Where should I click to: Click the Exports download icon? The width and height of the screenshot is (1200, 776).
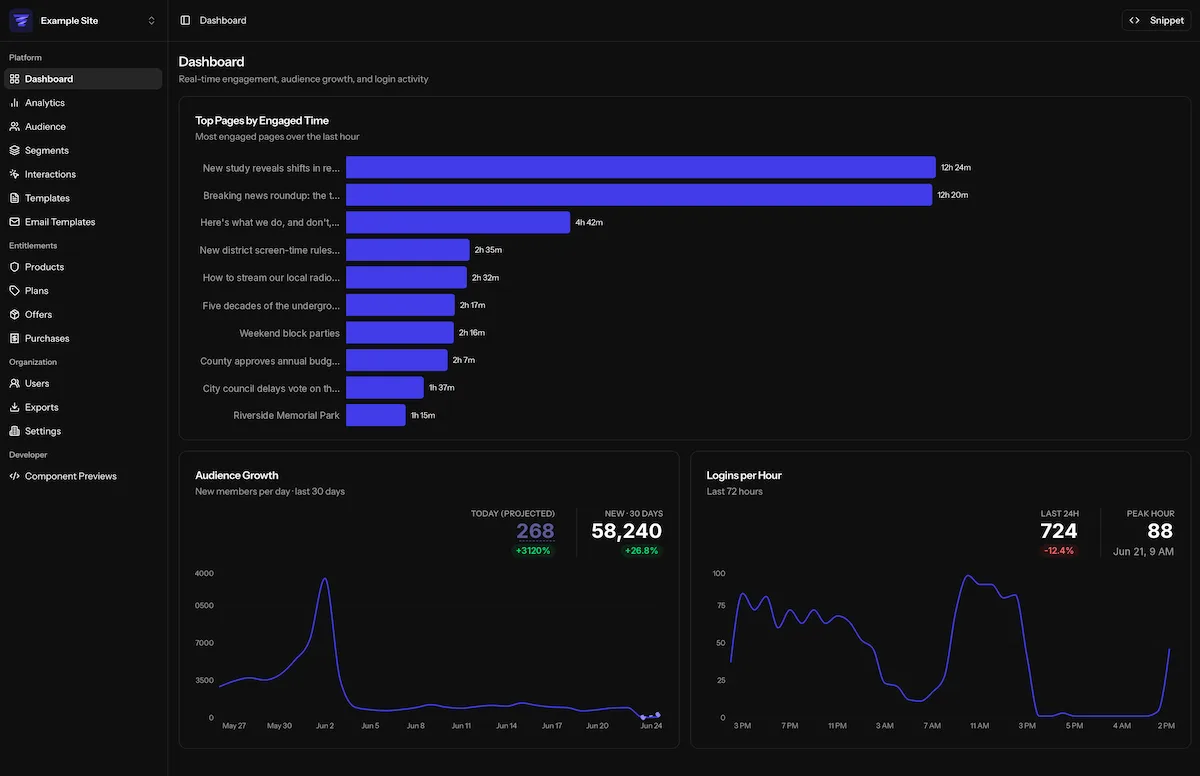pos(15,407)
